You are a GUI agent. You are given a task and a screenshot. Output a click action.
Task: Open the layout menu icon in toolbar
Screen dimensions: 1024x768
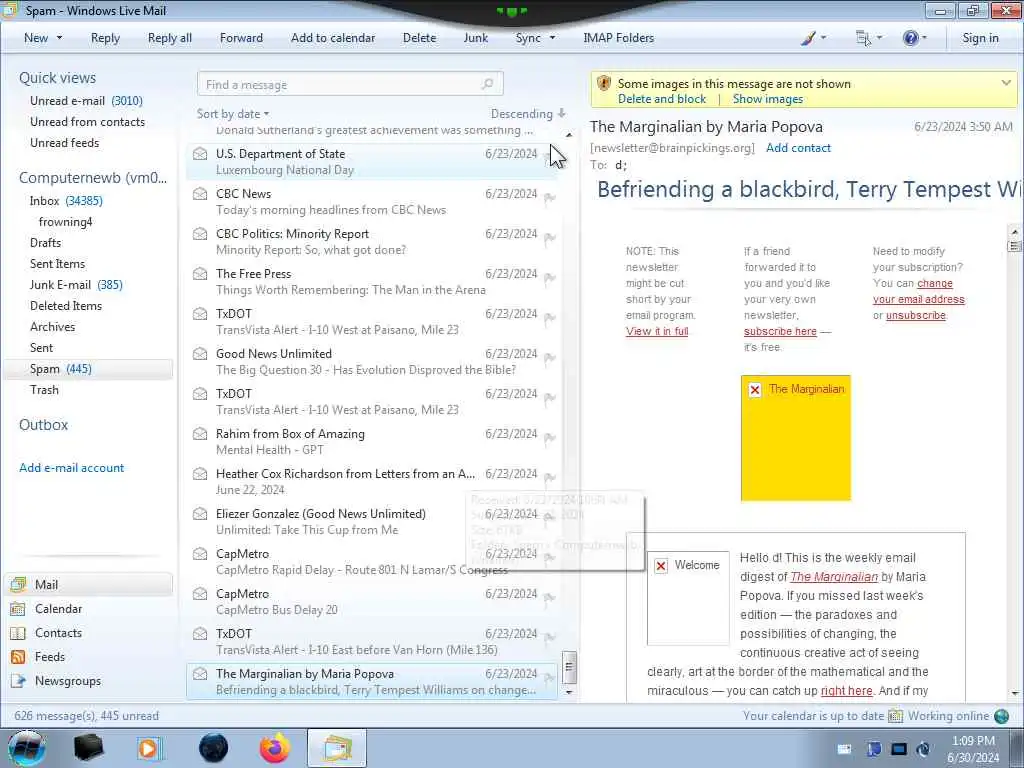pyautogui.click(x=863, y=39)
